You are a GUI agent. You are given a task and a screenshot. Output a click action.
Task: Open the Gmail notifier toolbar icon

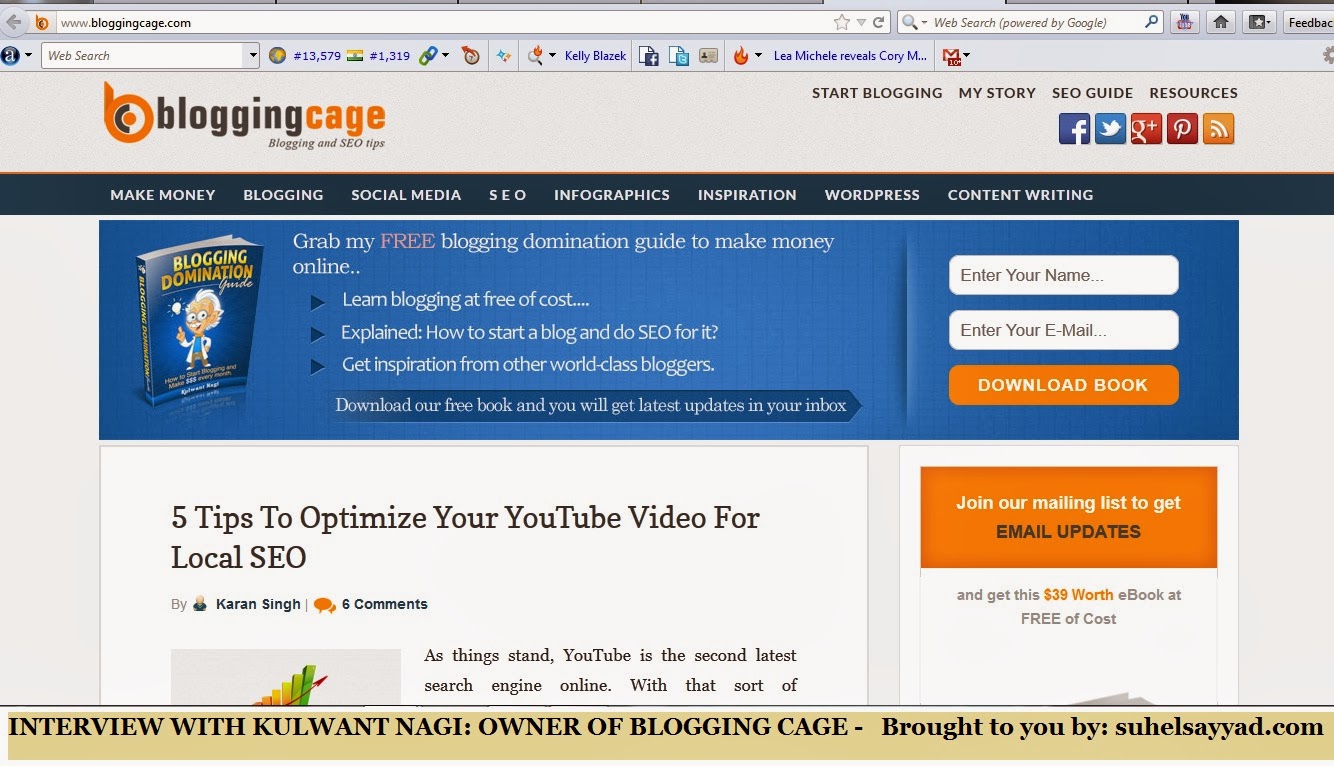[x=951, y=57]
